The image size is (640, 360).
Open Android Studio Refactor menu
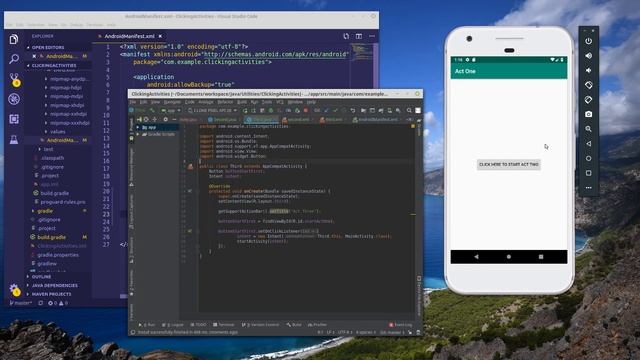tap(225, 102)
